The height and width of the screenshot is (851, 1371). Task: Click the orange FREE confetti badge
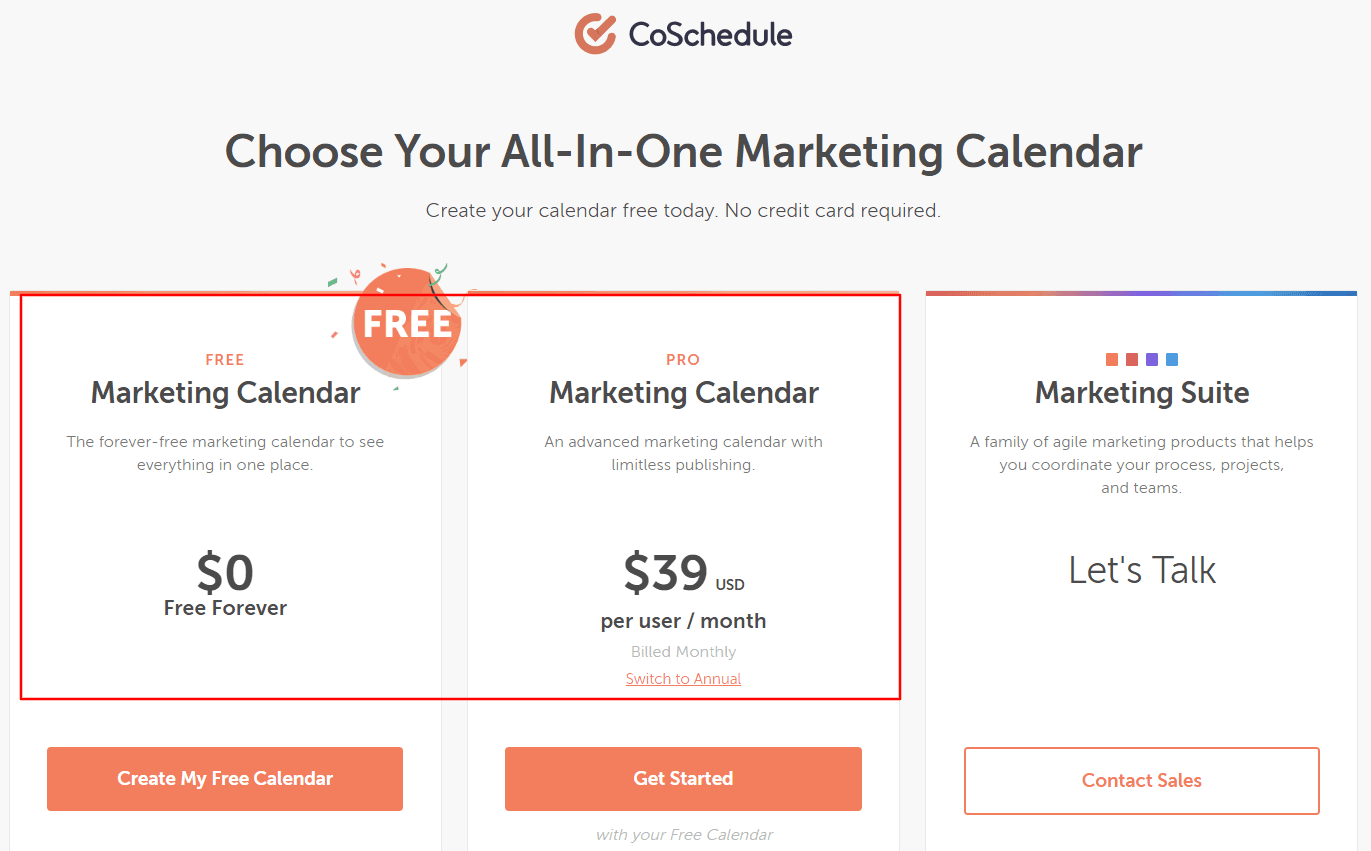tap(406, 322)
